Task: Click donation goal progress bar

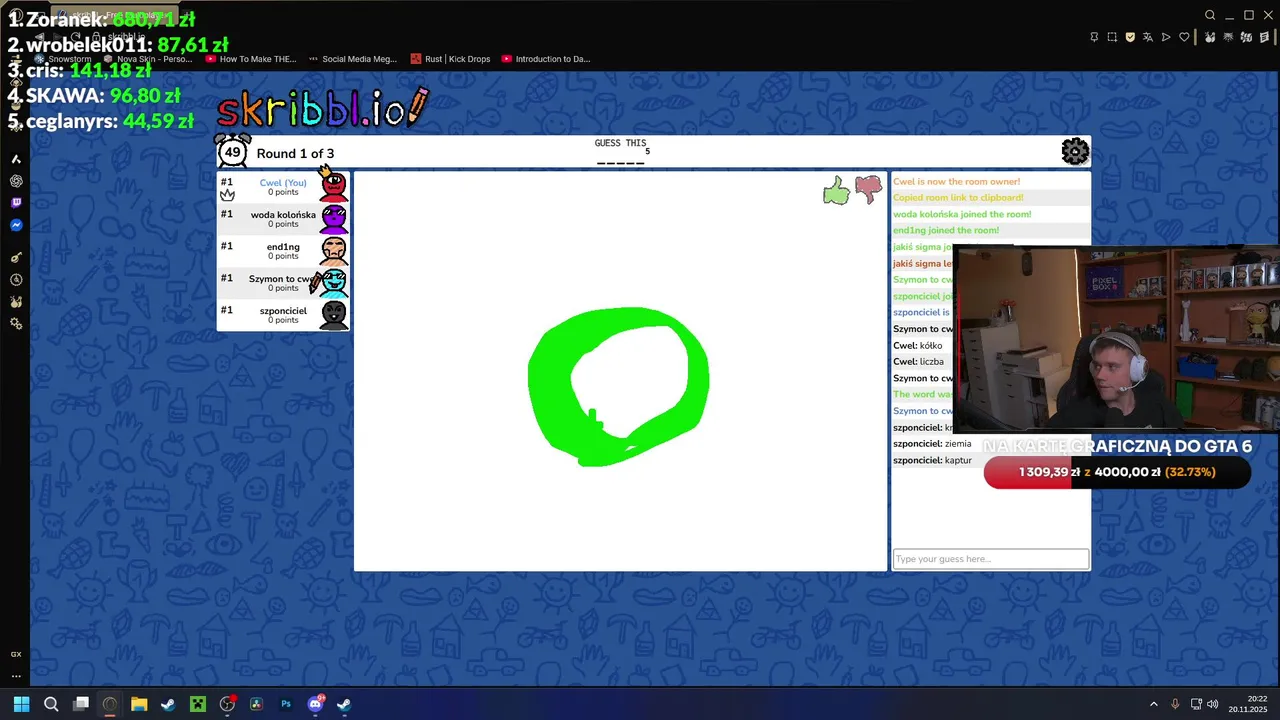Action: pyautogui.click(x=1117, y=472)
